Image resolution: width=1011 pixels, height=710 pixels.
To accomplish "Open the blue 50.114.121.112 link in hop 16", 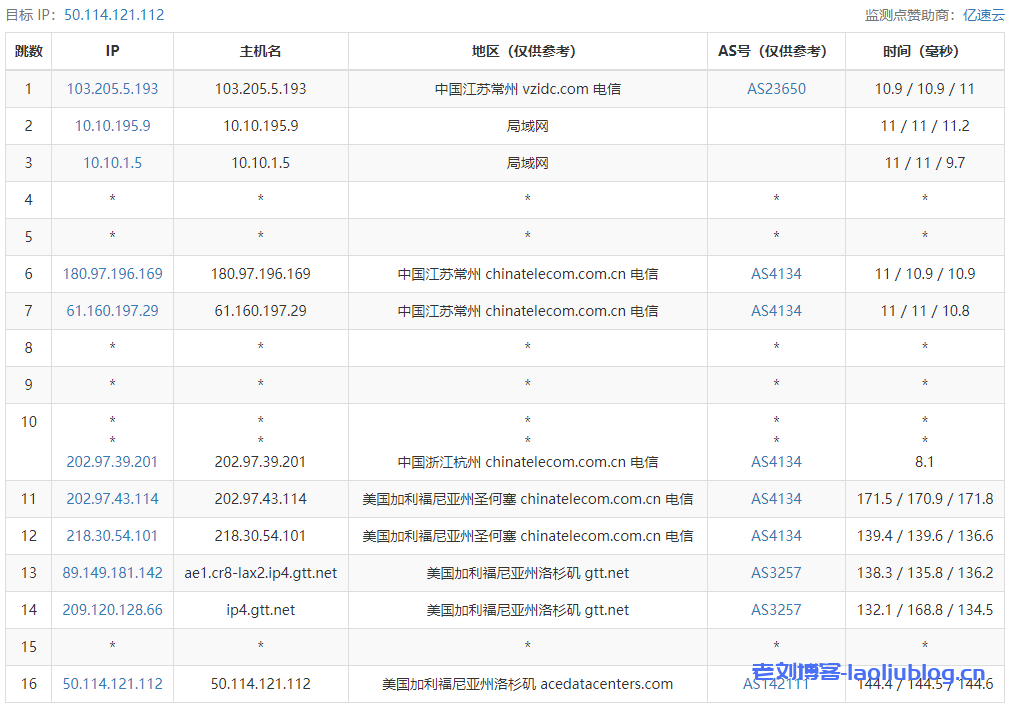I will click(x=112, y=684).
